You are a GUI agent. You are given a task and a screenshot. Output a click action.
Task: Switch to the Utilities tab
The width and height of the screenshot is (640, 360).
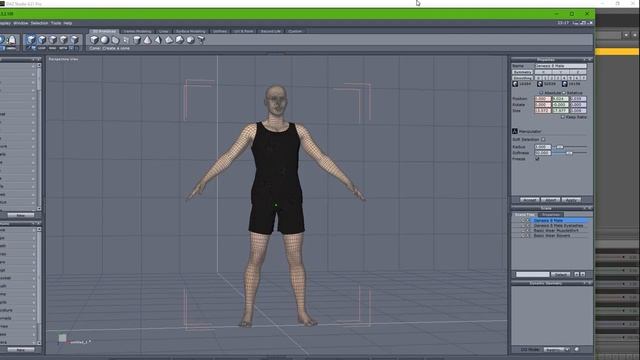(x=219, y=31)
